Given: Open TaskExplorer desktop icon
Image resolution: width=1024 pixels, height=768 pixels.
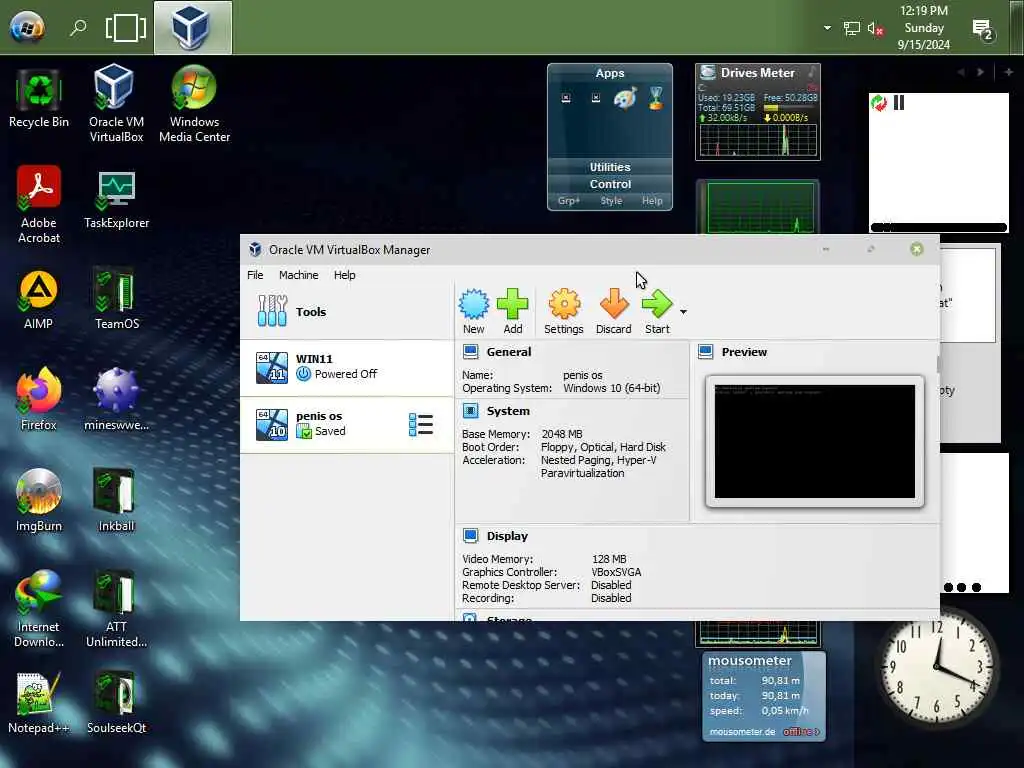Looking at the screenshot, I should 116,199.
